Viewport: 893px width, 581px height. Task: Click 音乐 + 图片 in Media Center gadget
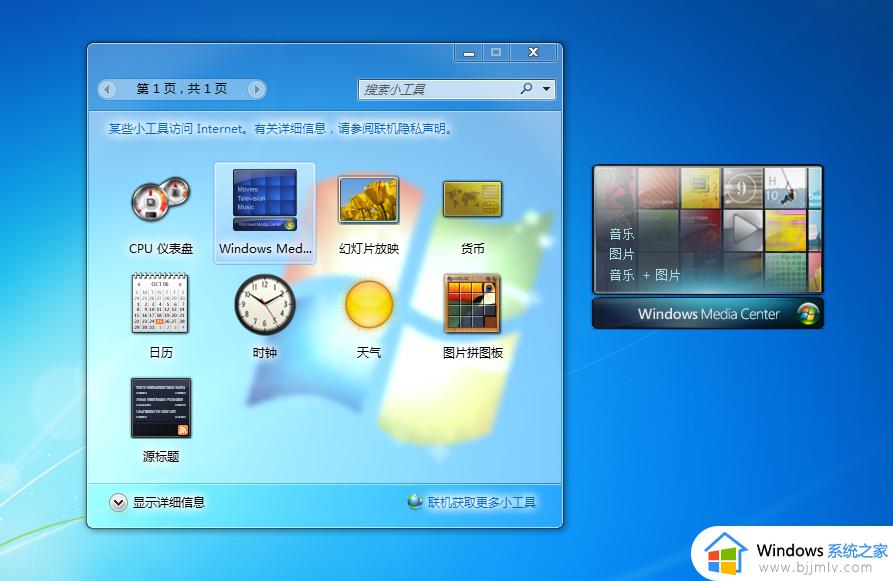(x=645, y=275)
